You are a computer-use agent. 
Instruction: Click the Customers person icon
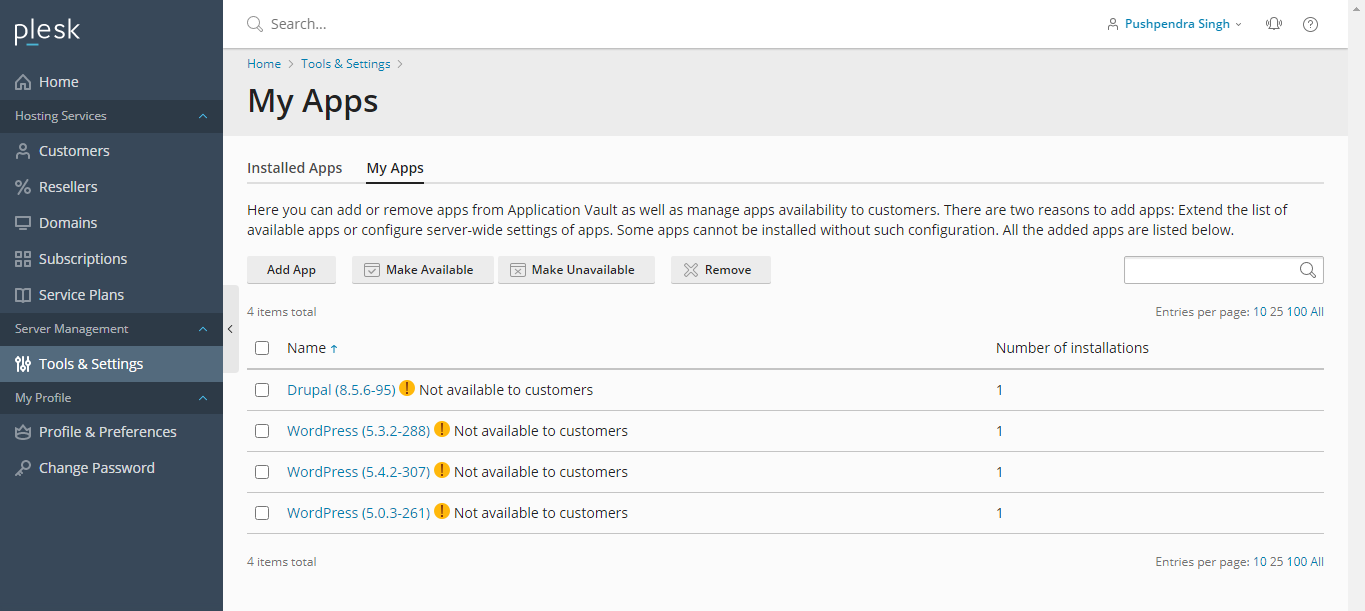[23, 151]
